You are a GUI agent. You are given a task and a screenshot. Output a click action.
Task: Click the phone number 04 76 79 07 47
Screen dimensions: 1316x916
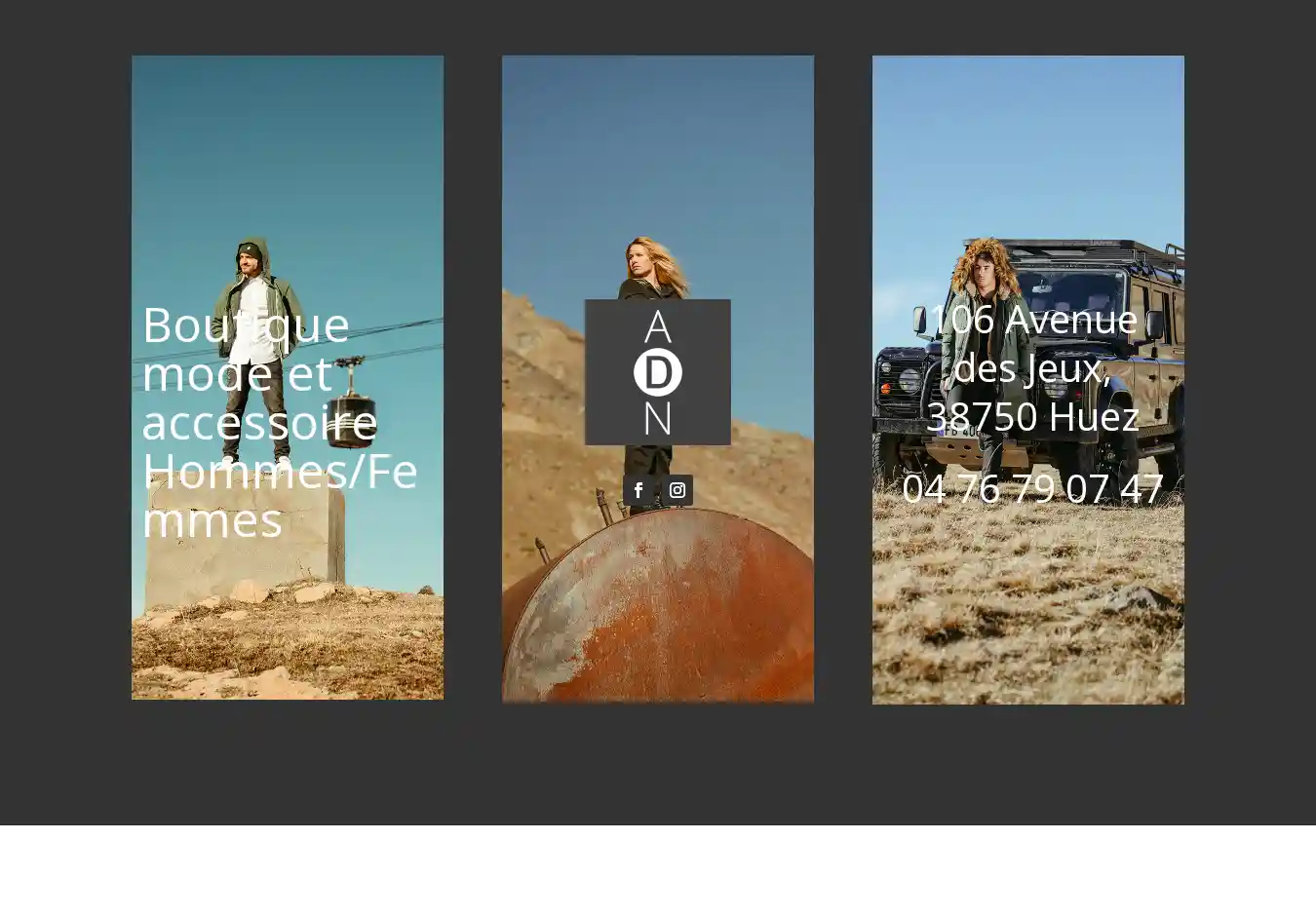(1032, 488)
